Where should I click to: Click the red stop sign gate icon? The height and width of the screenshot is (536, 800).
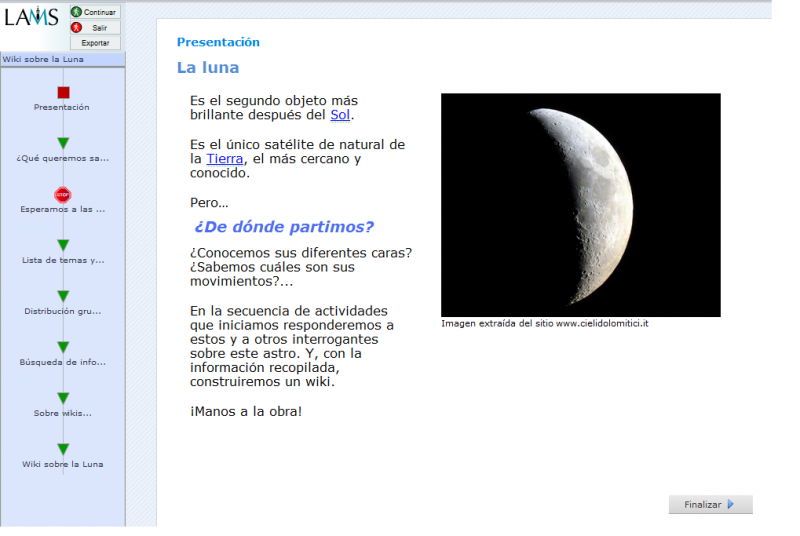(63, 195)
